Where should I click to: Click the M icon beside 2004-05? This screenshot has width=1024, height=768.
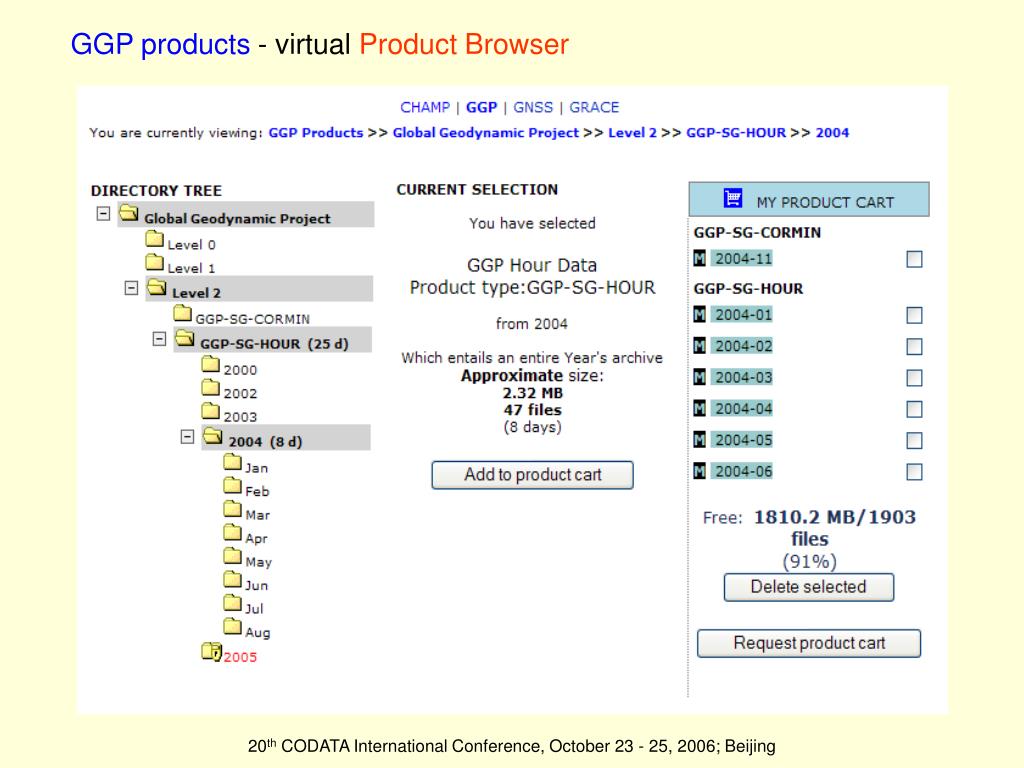coord(699,440)
